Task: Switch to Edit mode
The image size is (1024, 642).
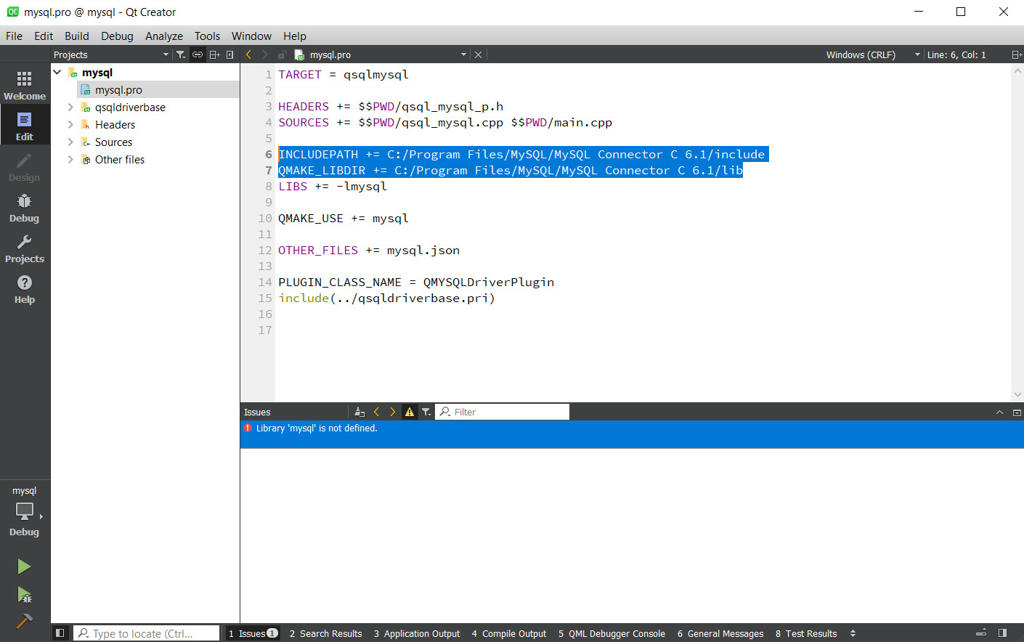Action: pos(24,126)
